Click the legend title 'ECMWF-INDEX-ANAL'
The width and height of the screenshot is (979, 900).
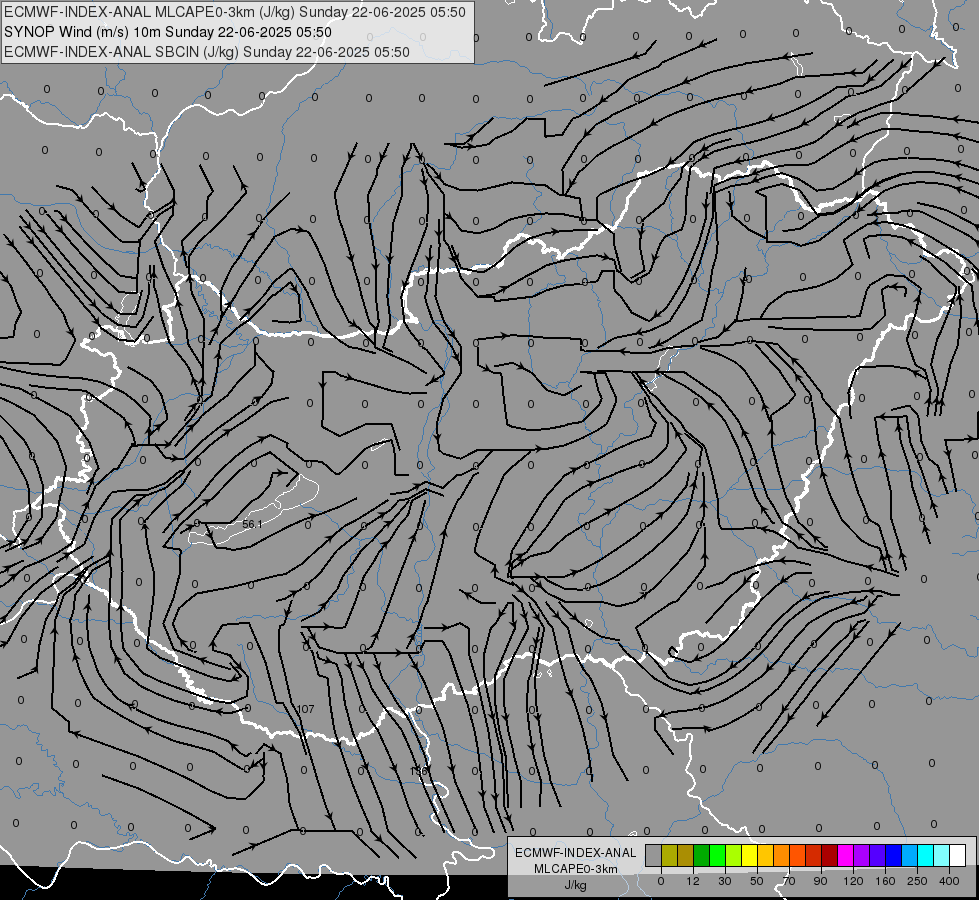pos(576,853)
